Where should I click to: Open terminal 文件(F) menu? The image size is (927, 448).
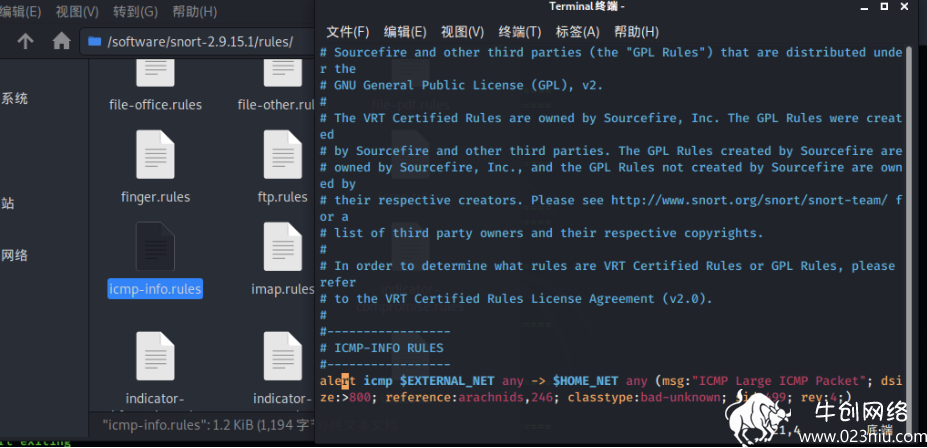[x=348, y=32]
